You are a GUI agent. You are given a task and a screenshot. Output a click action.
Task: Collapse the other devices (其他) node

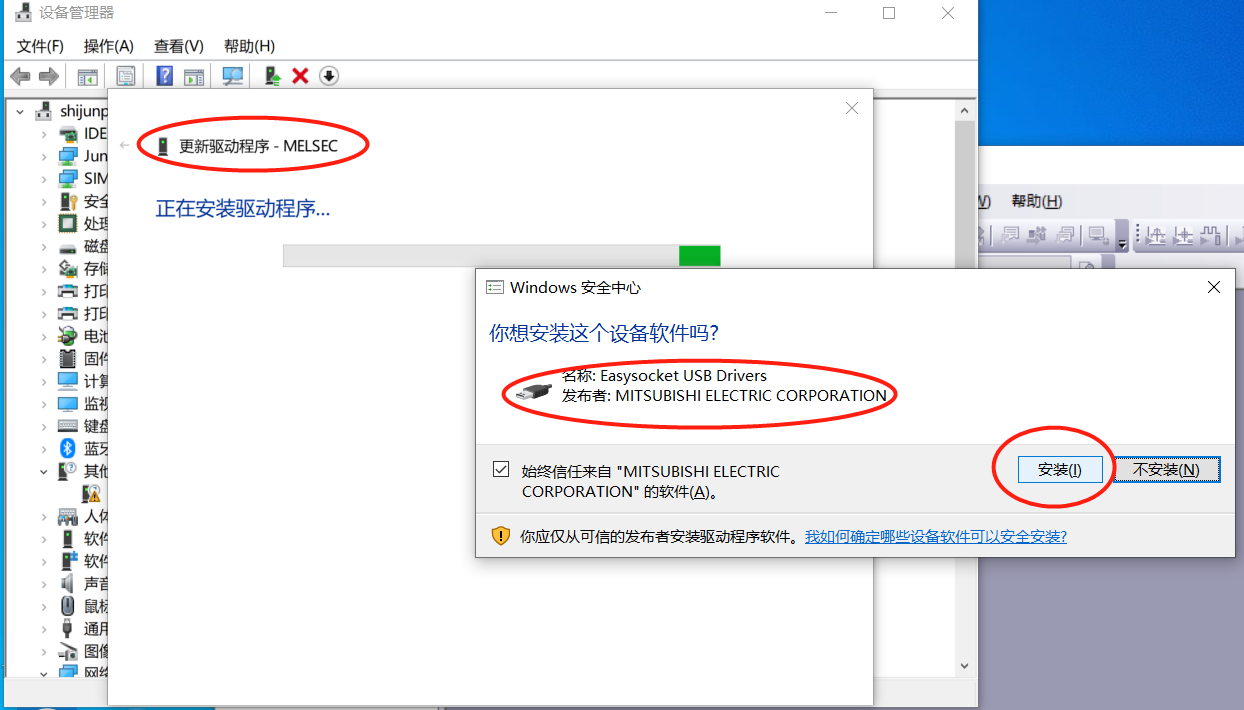[x=44, y=471]
